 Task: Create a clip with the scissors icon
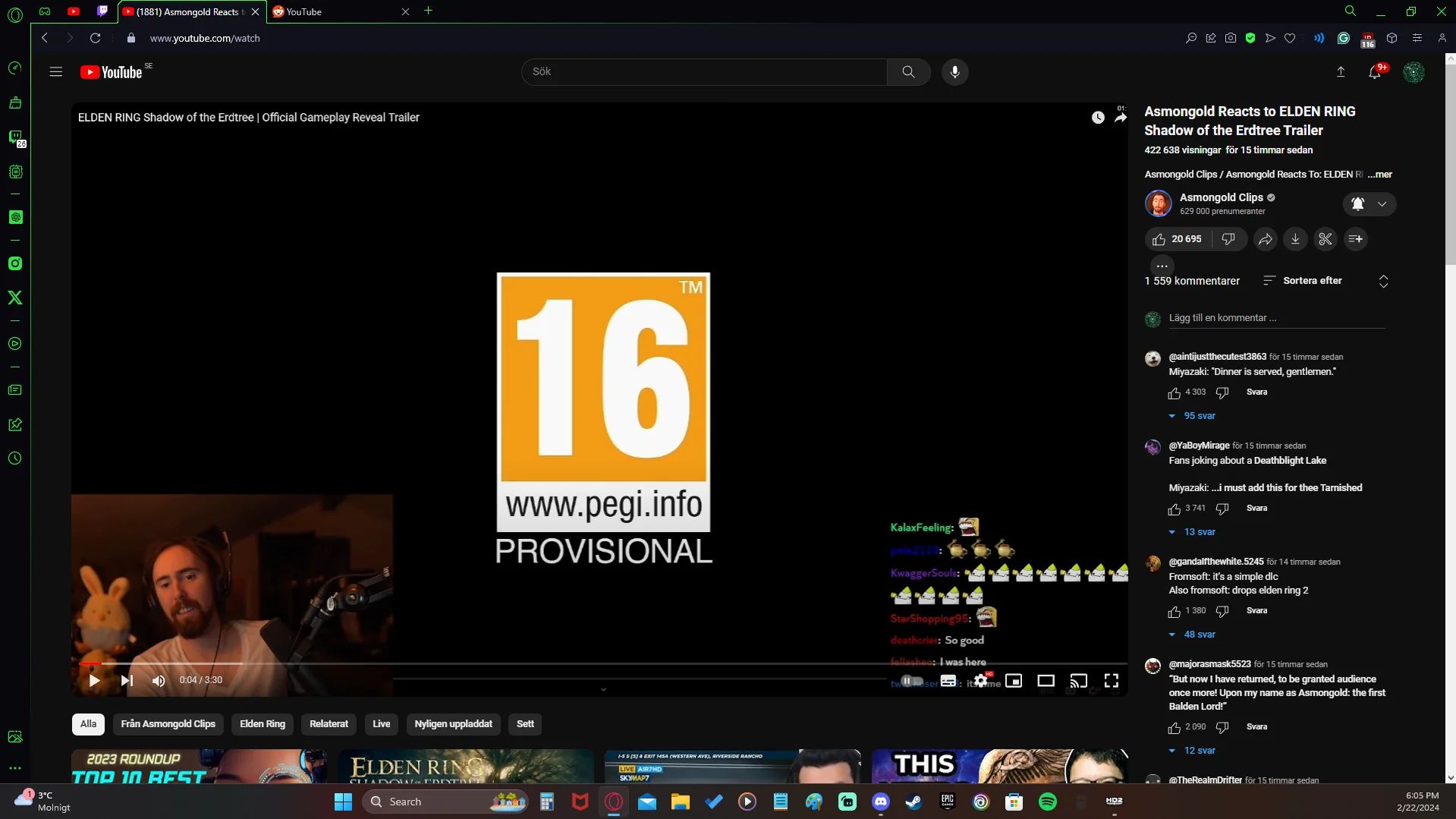(x=1325, y=239)
